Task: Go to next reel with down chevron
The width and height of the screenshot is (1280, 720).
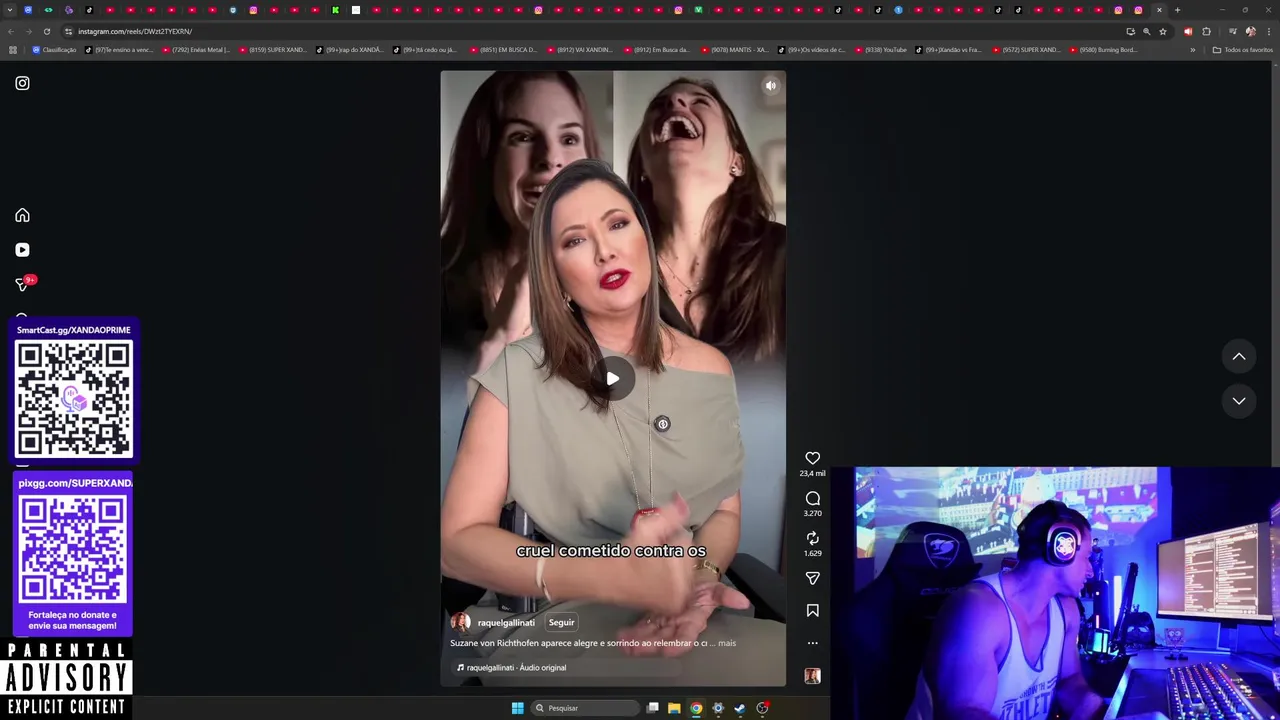Action: pyautogui.click(x=1239, y=401)
